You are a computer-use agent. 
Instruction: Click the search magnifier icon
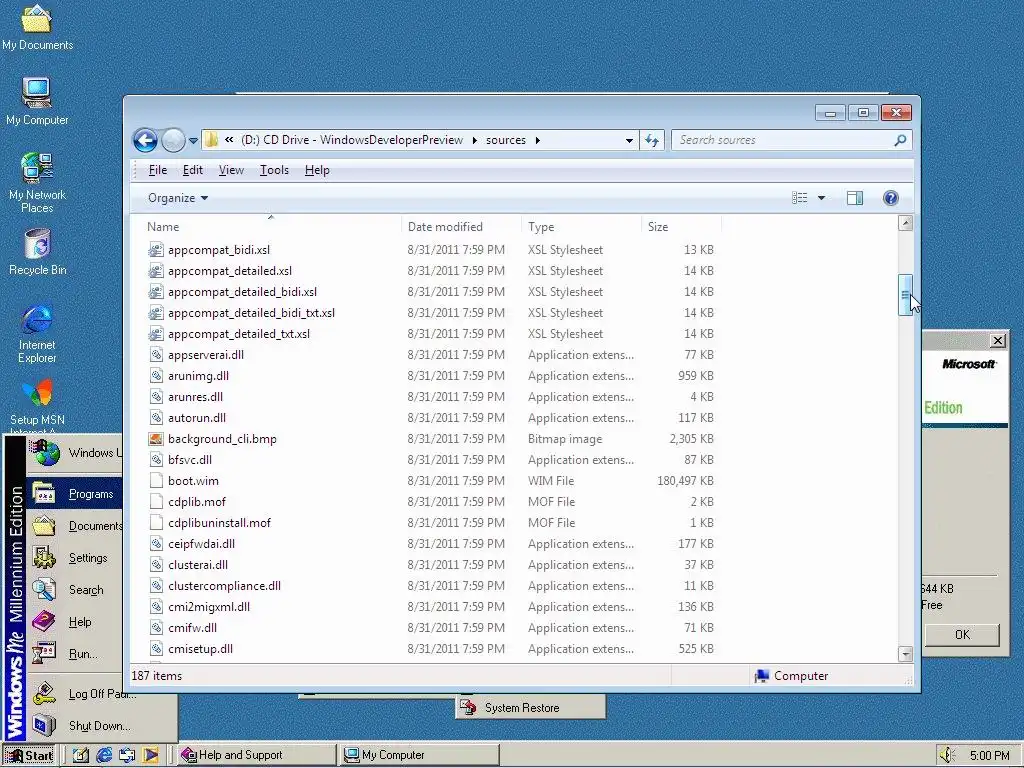(901, 140)
